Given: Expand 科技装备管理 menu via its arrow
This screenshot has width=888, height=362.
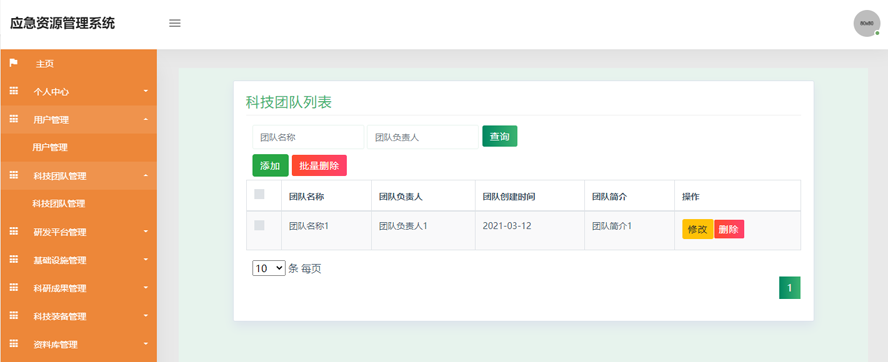Looking at the screenshot, I should pos(146,316).
